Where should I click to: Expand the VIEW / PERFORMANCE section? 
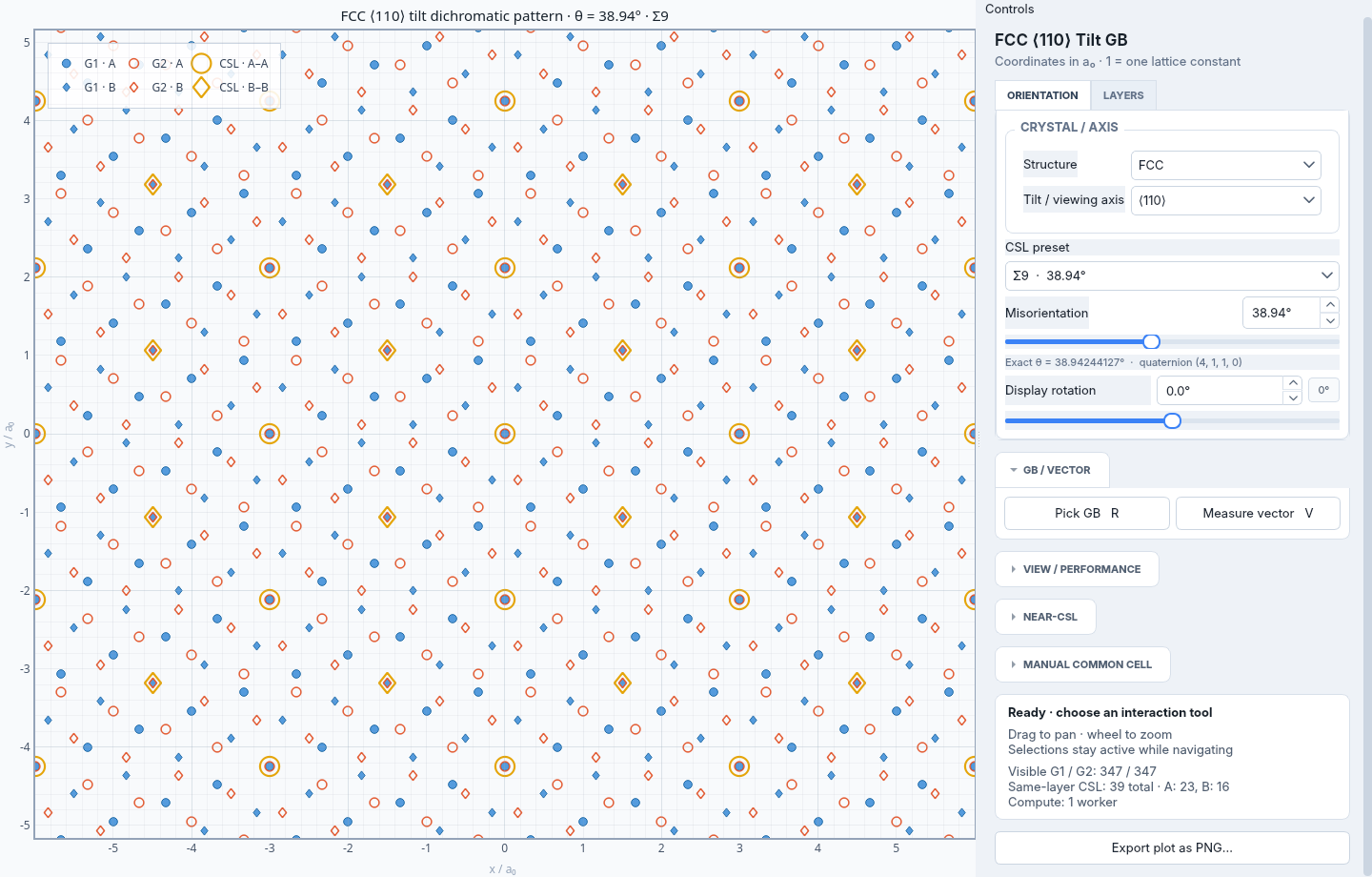point(1077,569)
